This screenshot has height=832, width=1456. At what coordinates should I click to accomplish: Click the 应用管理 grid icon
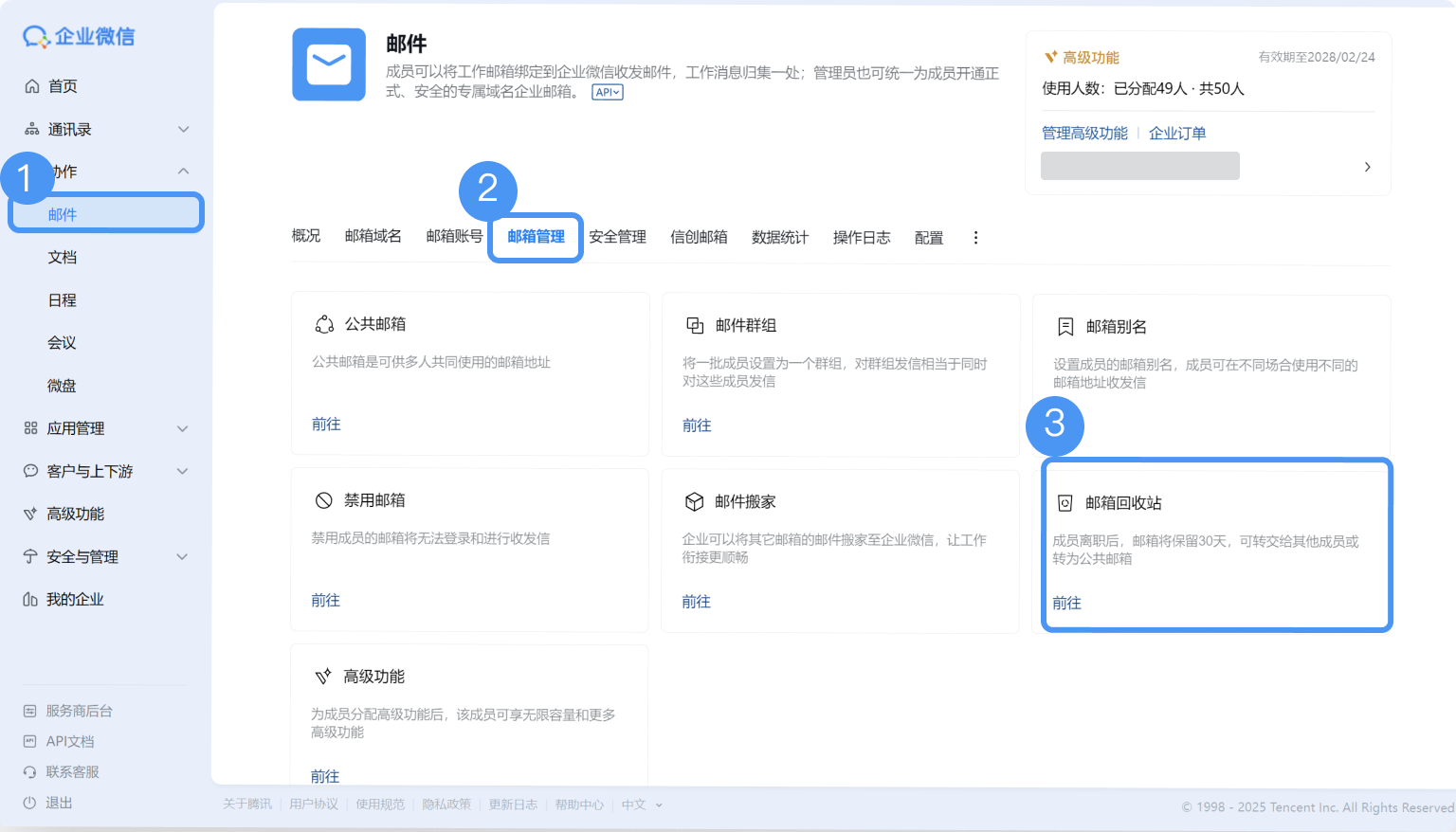pos(30,428)
